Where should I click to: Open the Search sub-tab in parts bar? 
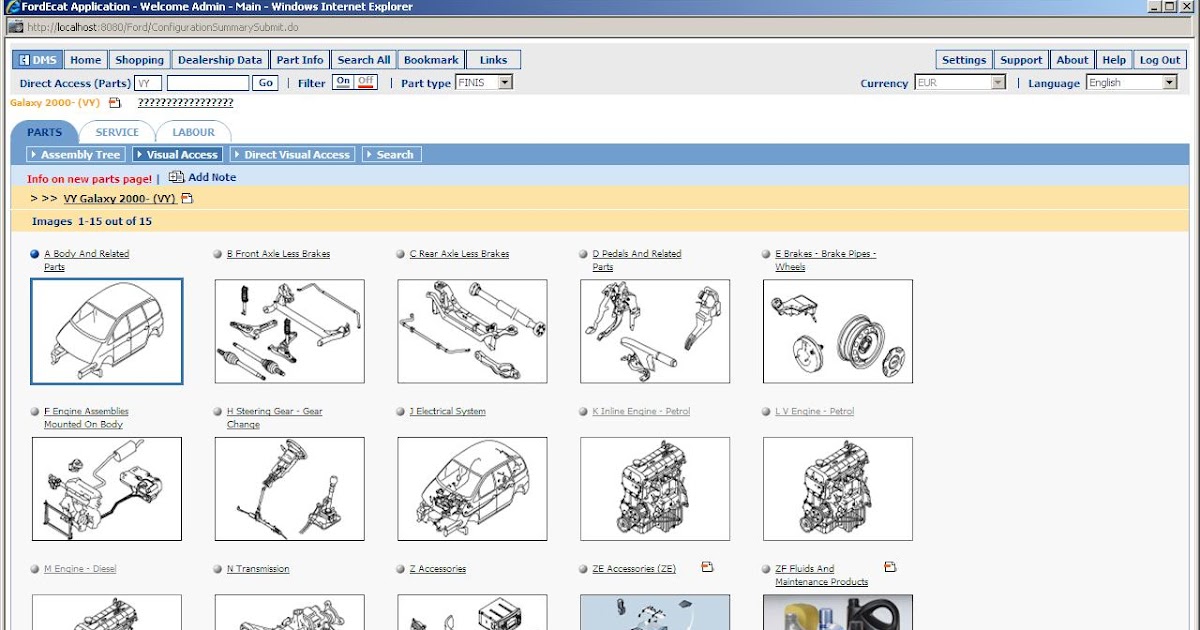tap(391, 155)
